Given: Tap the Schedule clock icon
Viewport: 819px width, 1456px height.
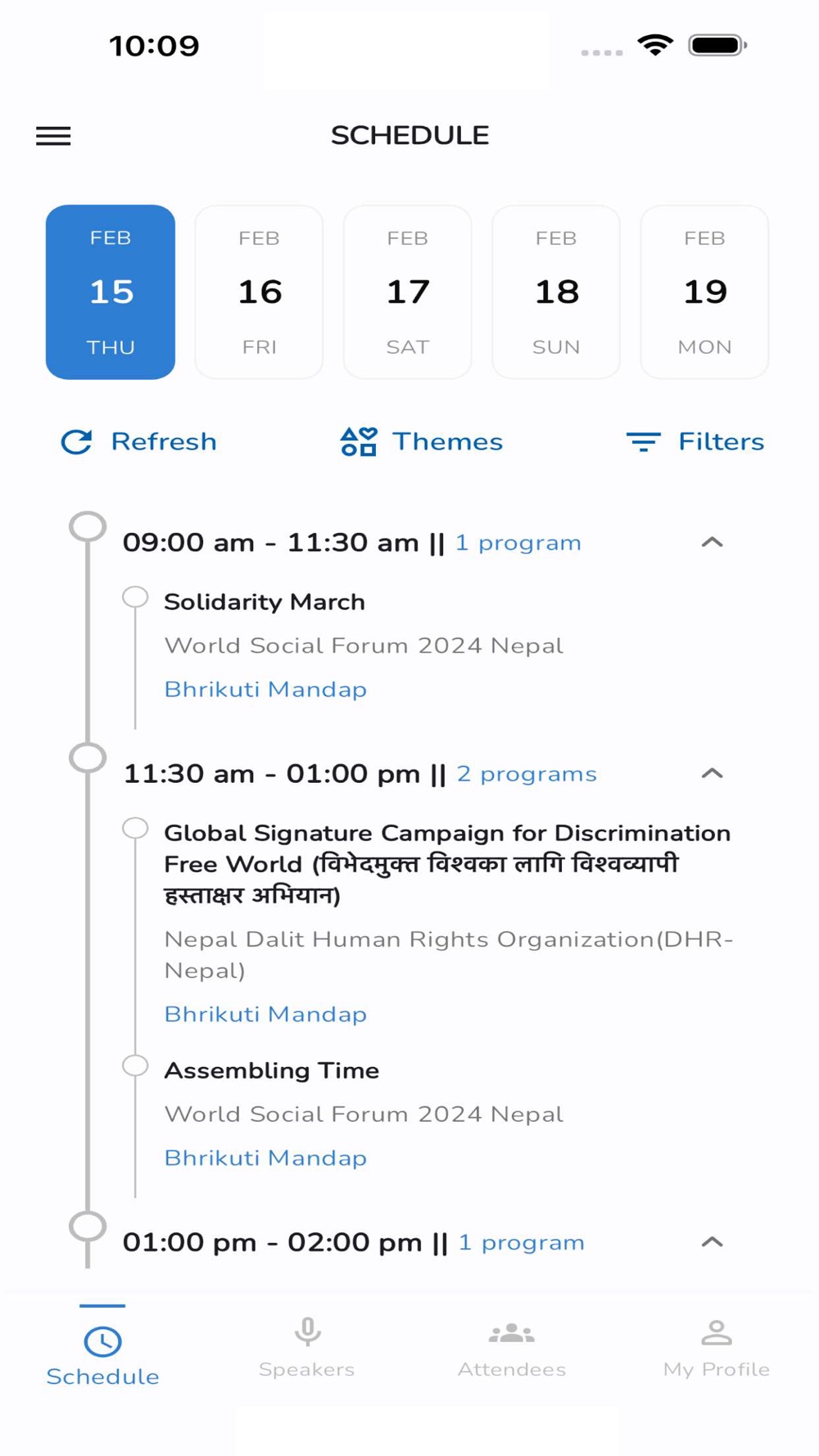Looking at the screenshot, I should (x=102, y=1341).
